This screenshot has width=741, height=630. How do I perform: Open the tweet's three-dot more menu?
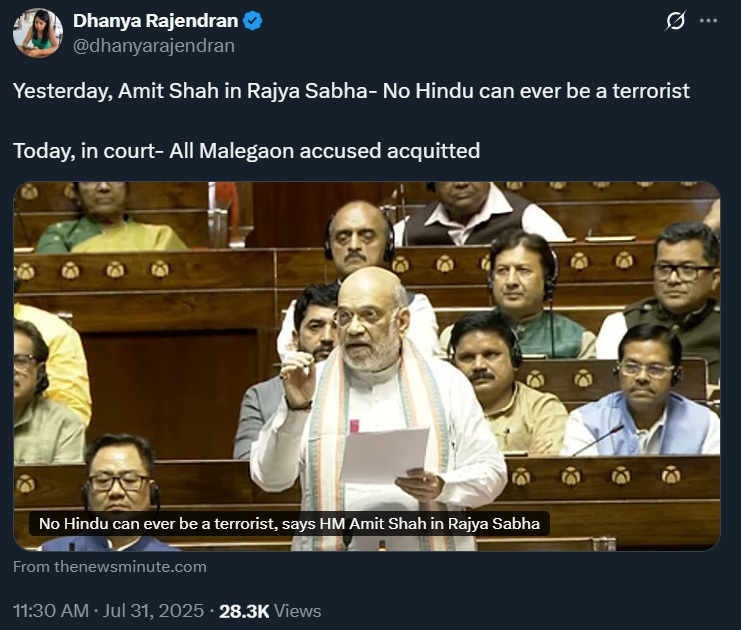click(708, 21)
